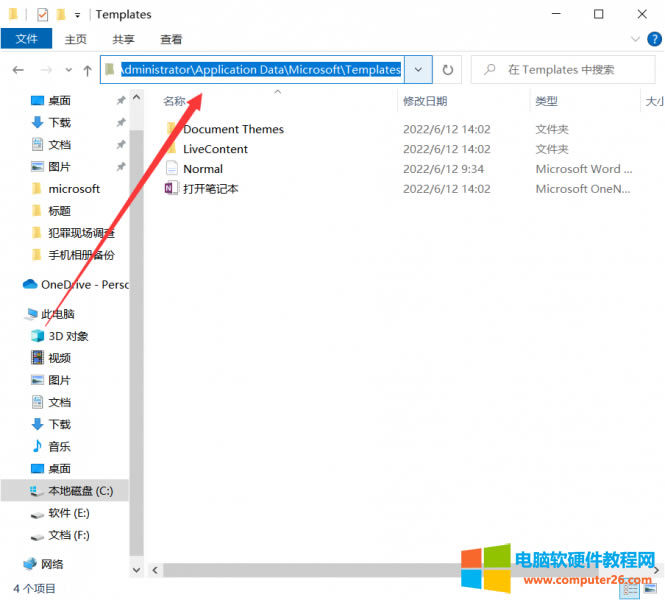The image size is (665, 600).
Task: Open the recent locations dropdown arrow
Action: pos(69,70)
